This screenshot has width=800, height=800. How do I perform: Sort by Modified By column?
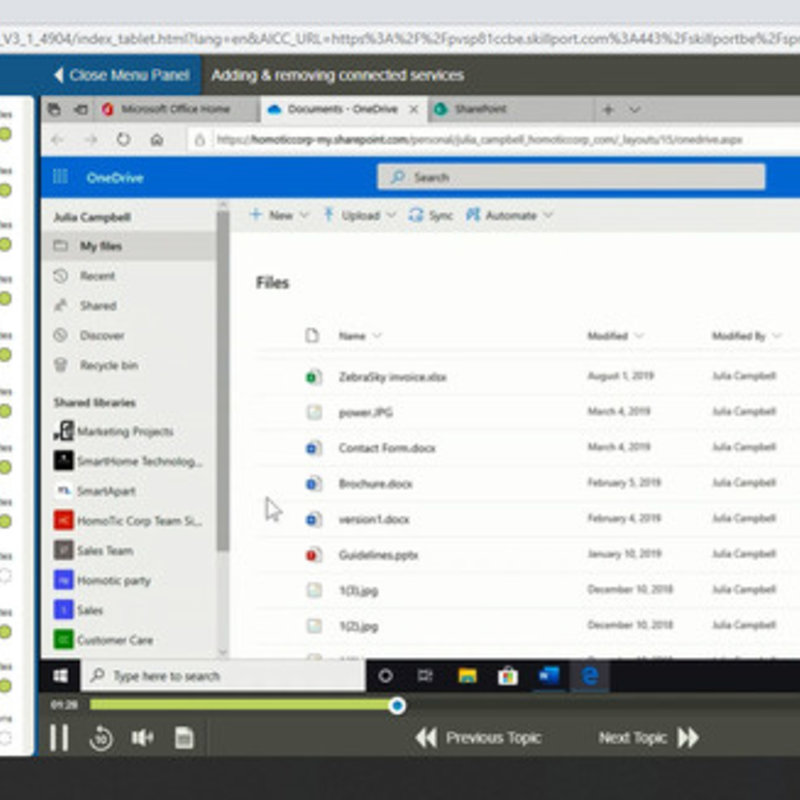[x=746, y=336]
